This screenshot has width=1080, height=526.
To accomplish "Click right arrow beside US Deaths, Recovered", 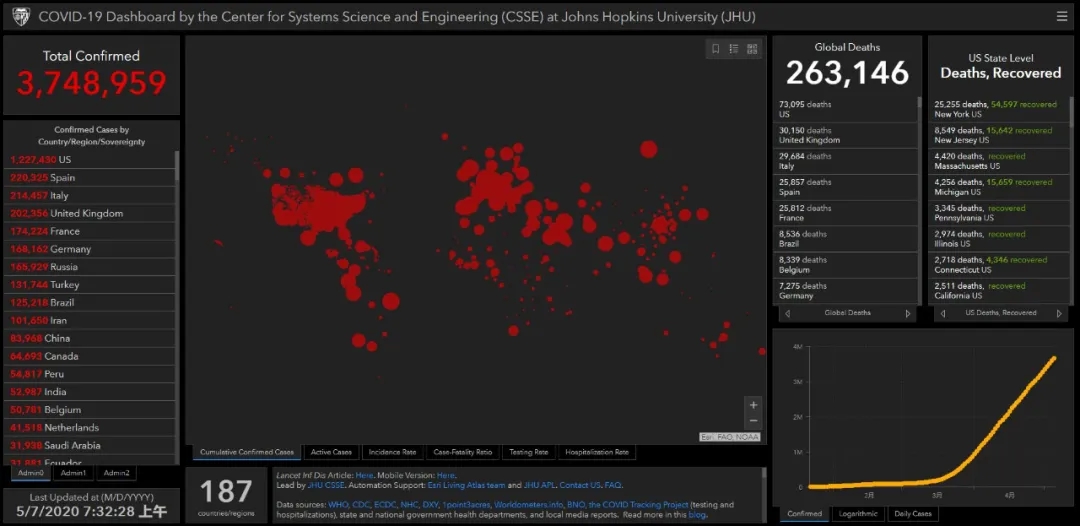I will click(1062, 313).
